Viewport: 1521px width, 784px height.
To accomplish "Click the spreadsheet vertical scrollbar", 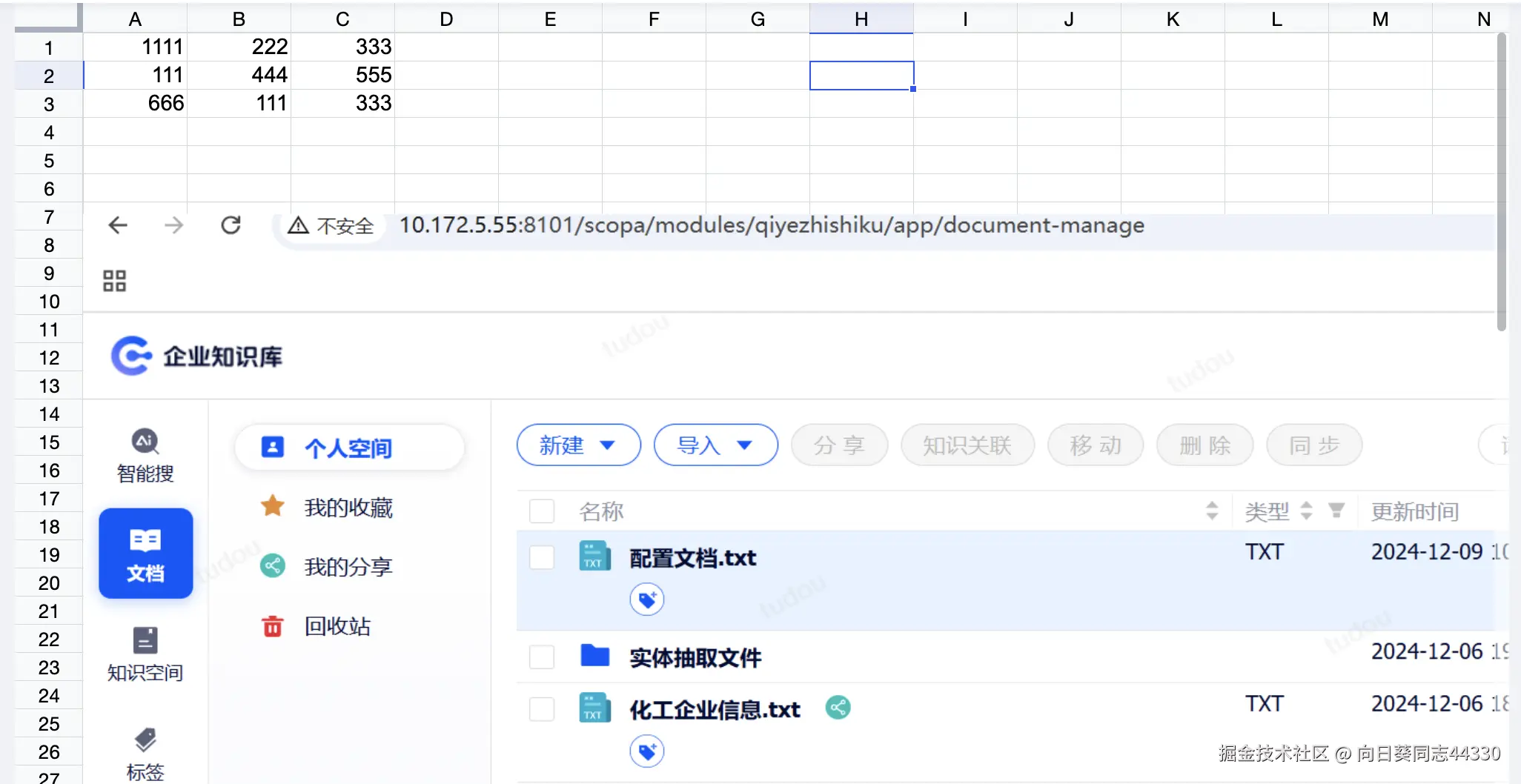I will tap(1502, 182).
